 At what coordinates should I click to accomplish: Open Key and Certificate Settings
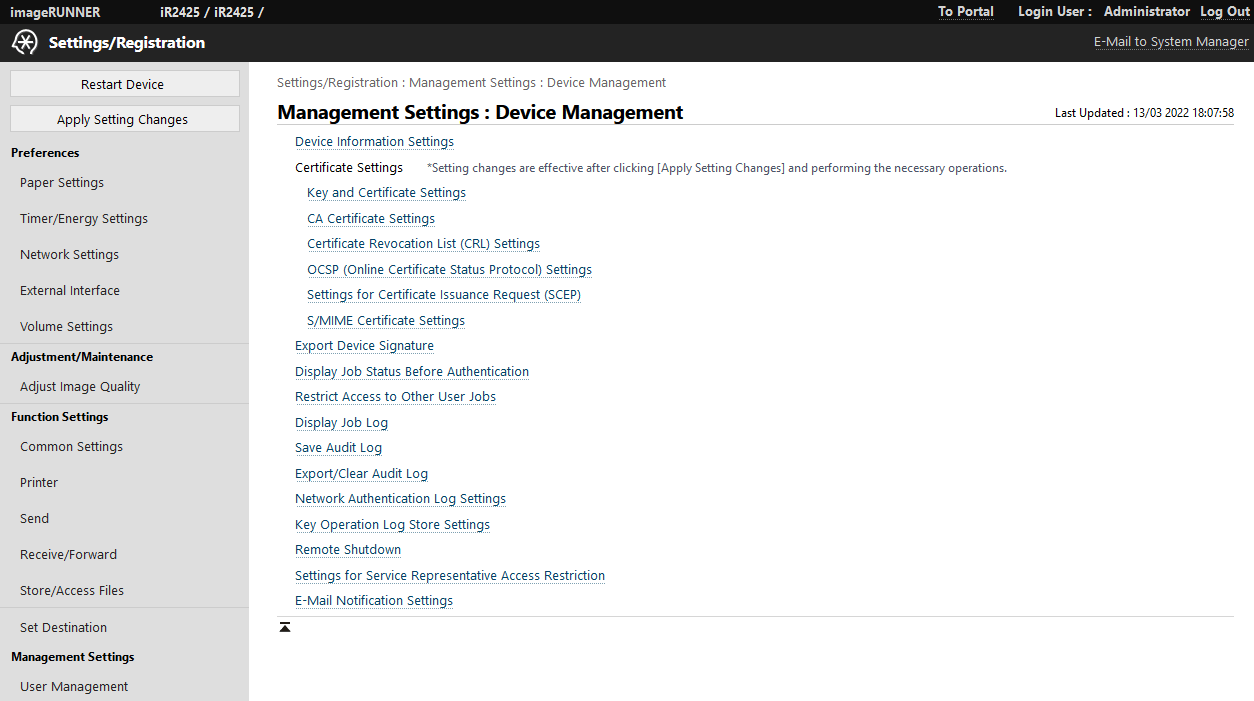tap(386, 193)
